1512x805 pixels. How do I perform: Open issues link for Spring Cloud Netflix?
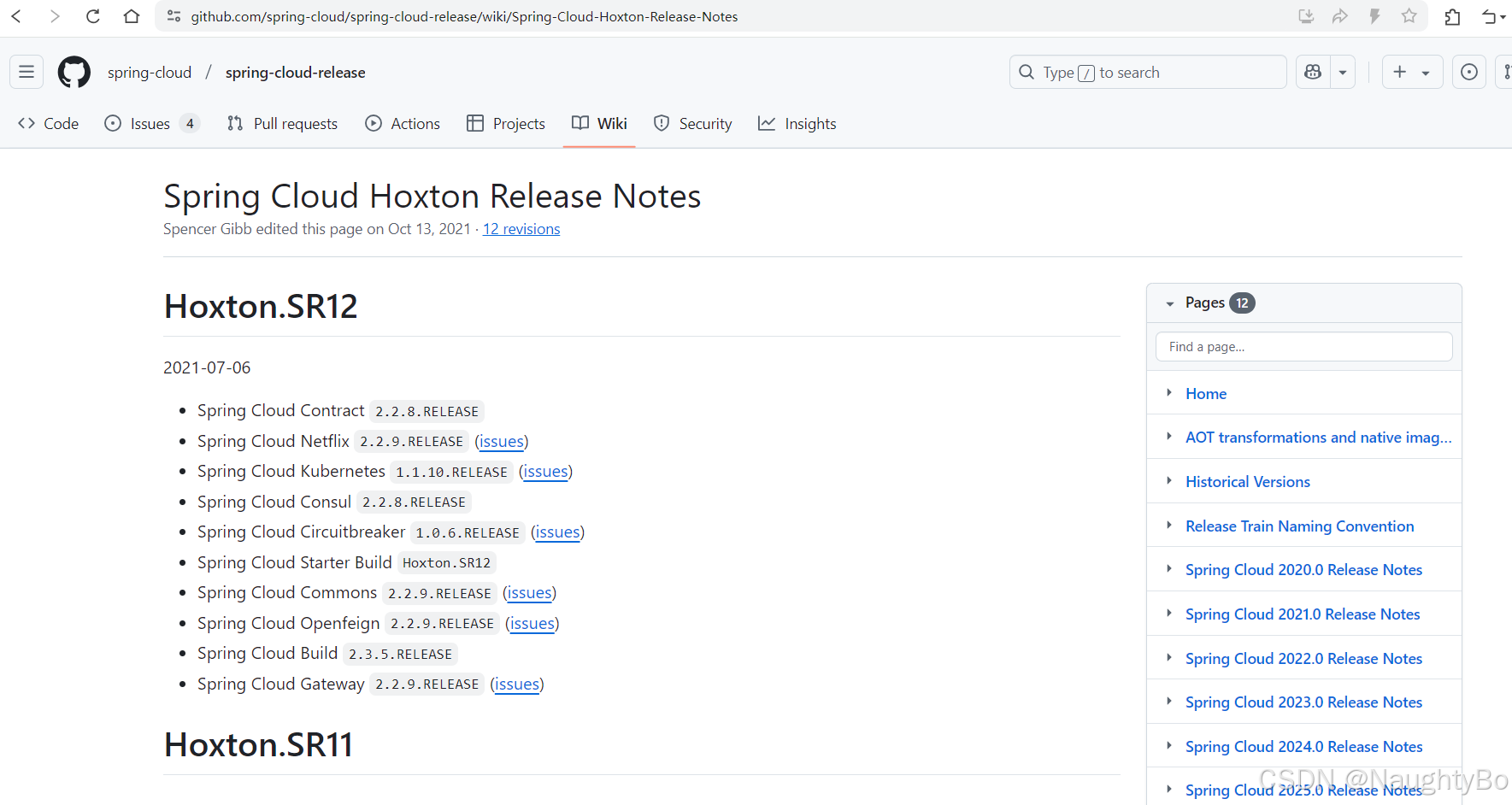(502, 441)
